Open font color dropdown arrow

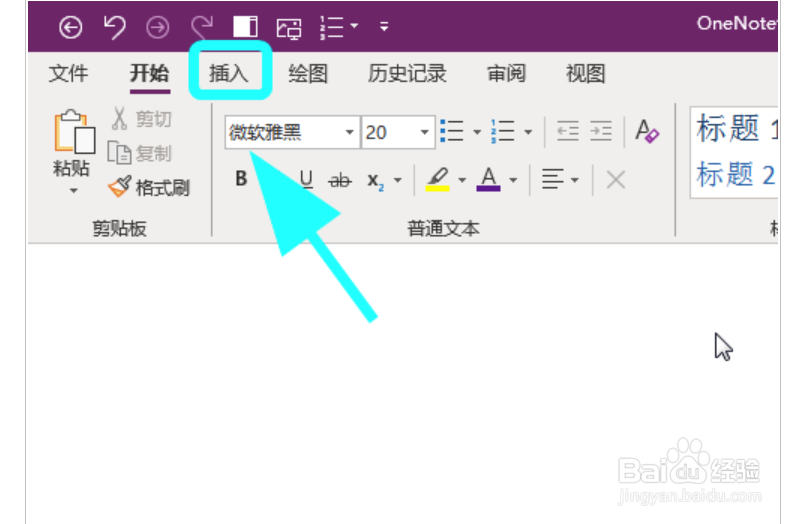click(x=513, y=180)
